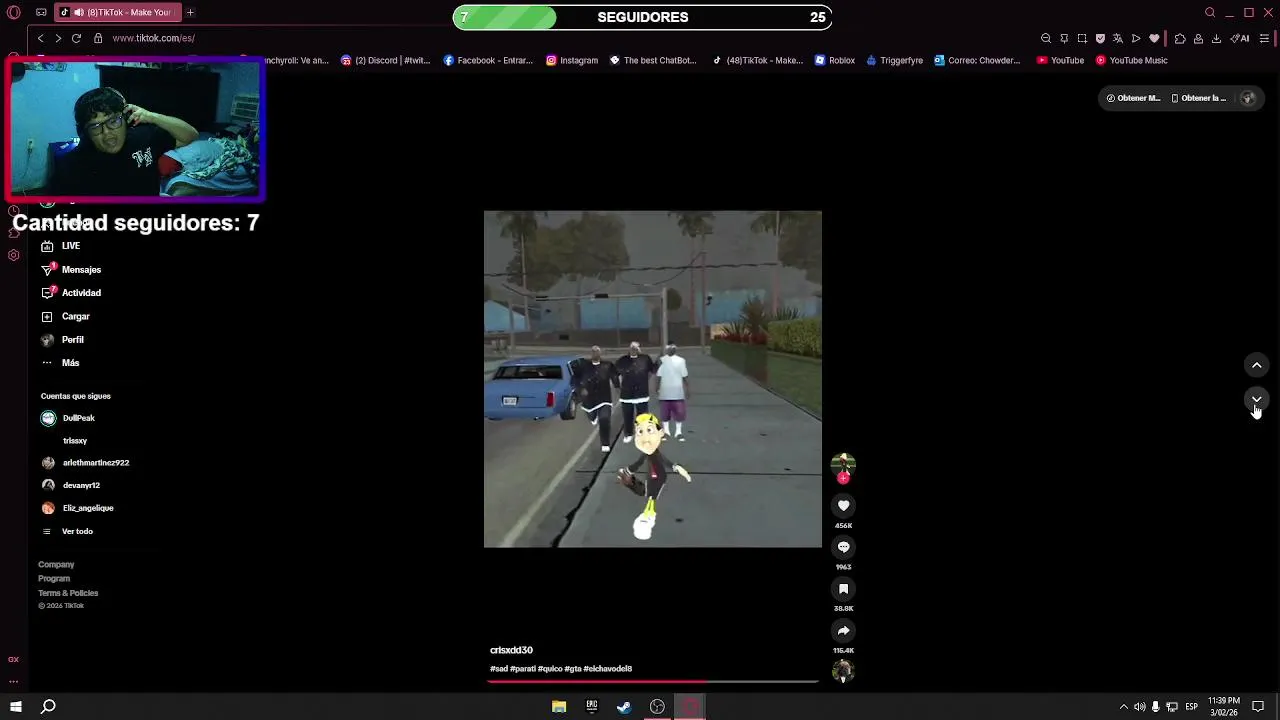Open the LIVE section in sidebar
1280x720 pixels.
60,246
